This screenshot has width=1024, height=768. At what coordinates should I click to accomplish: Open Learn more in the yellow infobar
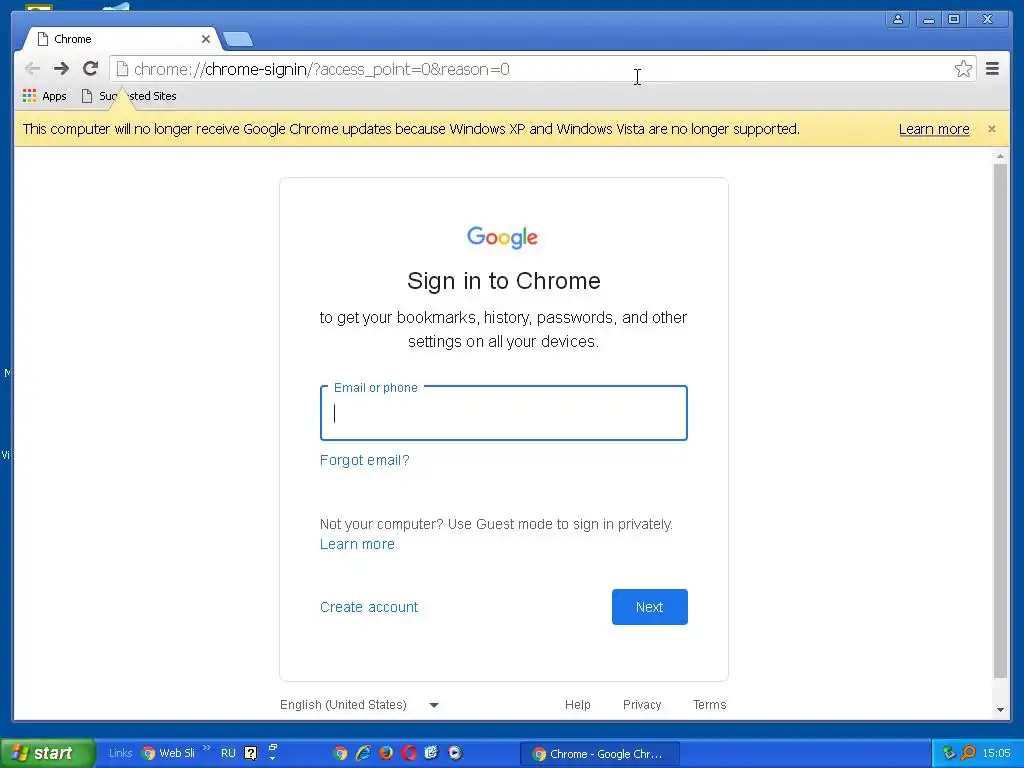[x=934, y=129]
